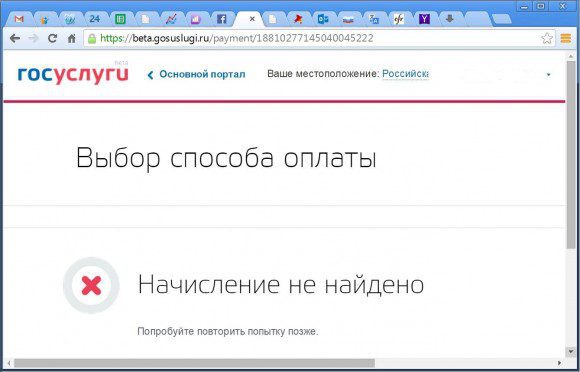The image size is (580, 372).
Task: Click the red X error icon
Action: coord(91,285)
